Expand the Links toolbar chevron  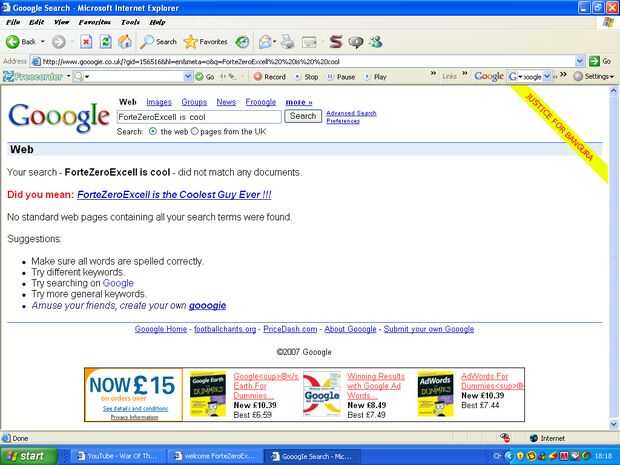point(465,74)
